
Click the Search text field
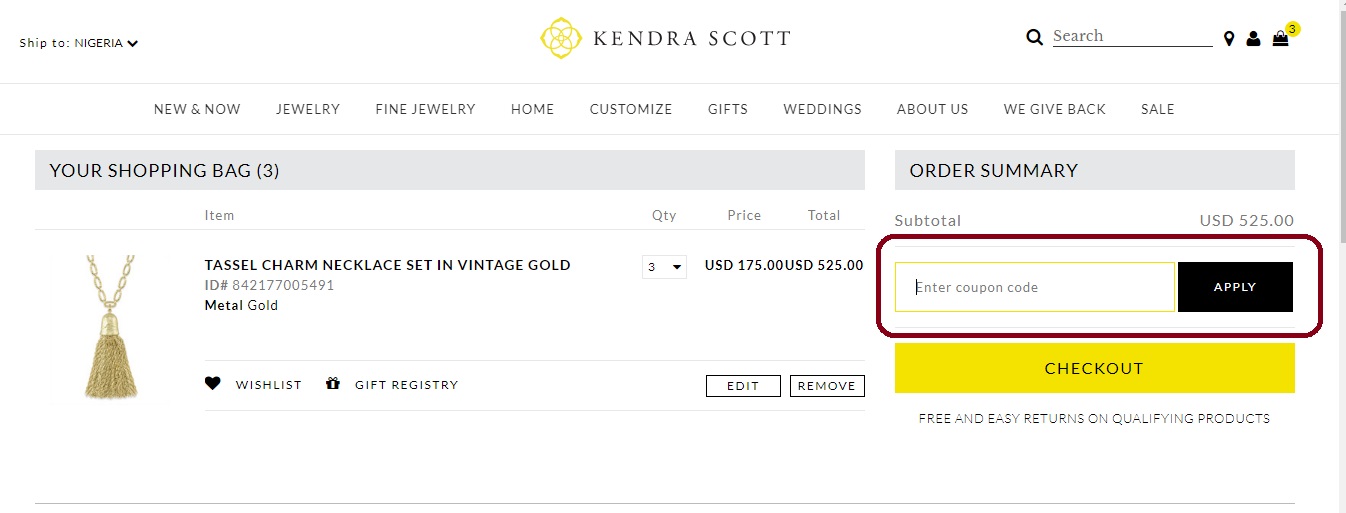1132,36
